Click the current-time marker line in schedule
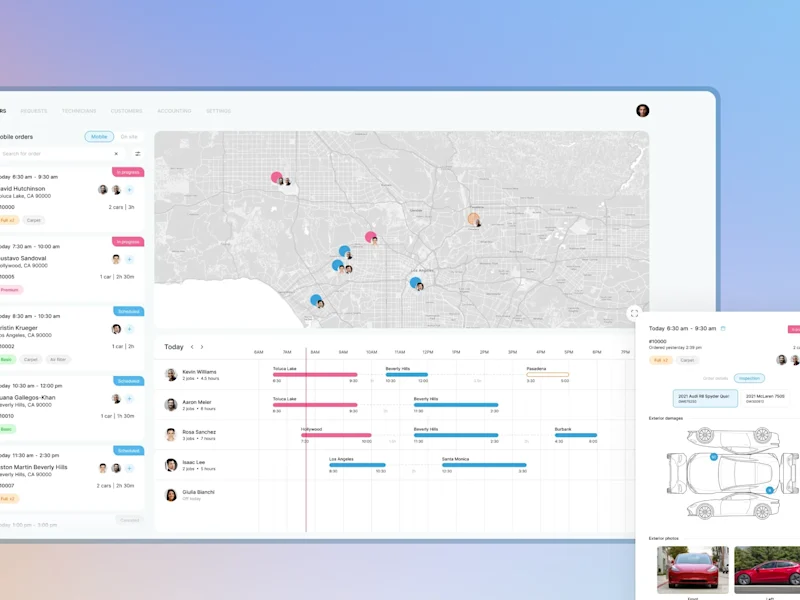The height and width of the screenshot is (600, 800). pos(306,439)
